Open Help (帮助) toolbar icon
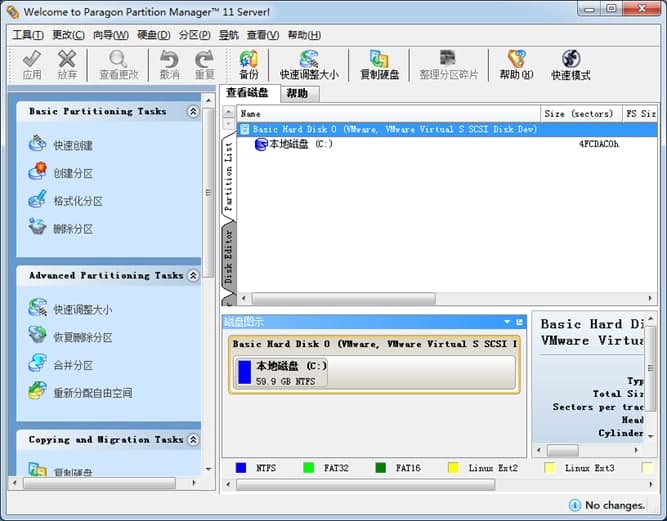This screenshot has width=667, height=521. [516, 59]
